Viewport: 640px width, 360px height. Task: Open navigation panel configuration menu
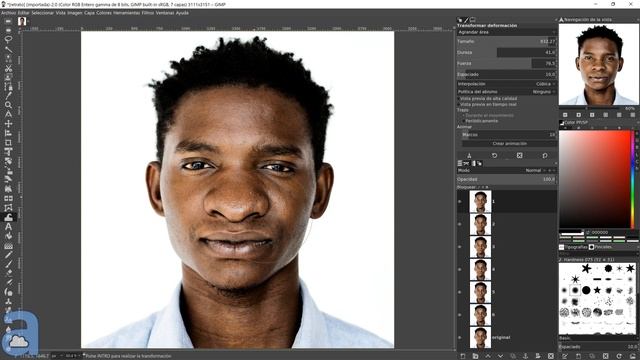click(637, 20)
